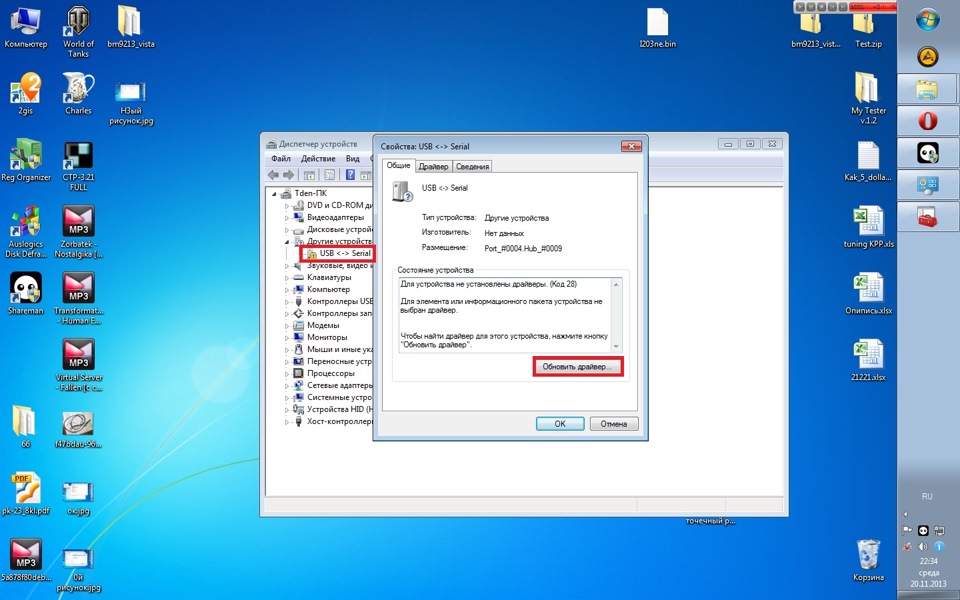Screen dimensions: 960x600
Task: Select the folder named 66 on desktop
Action: 26,427
